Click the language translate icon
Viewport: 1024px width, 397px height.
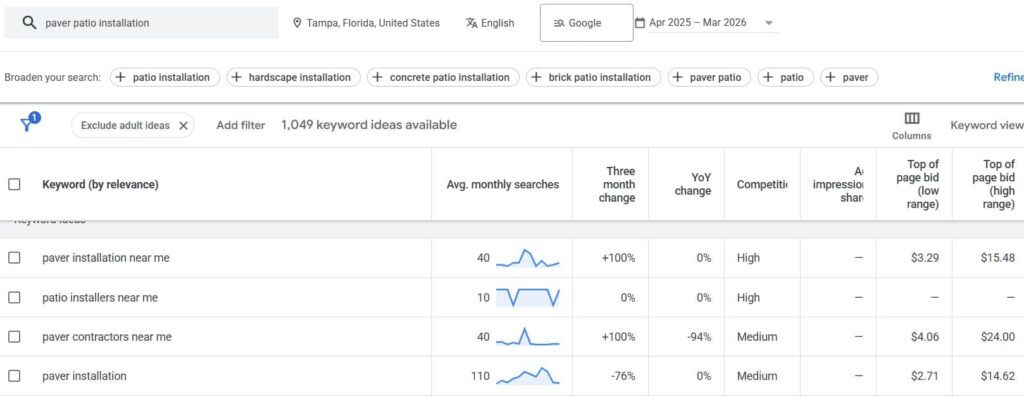pos(472,23)
